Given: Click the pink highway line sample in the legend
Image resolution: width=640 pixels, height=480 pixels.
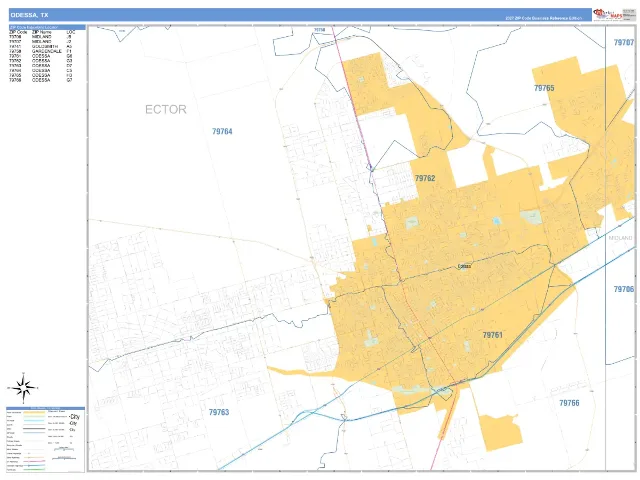Looking at the screenshot, I should pyautogui.click(x=34, y=461).
